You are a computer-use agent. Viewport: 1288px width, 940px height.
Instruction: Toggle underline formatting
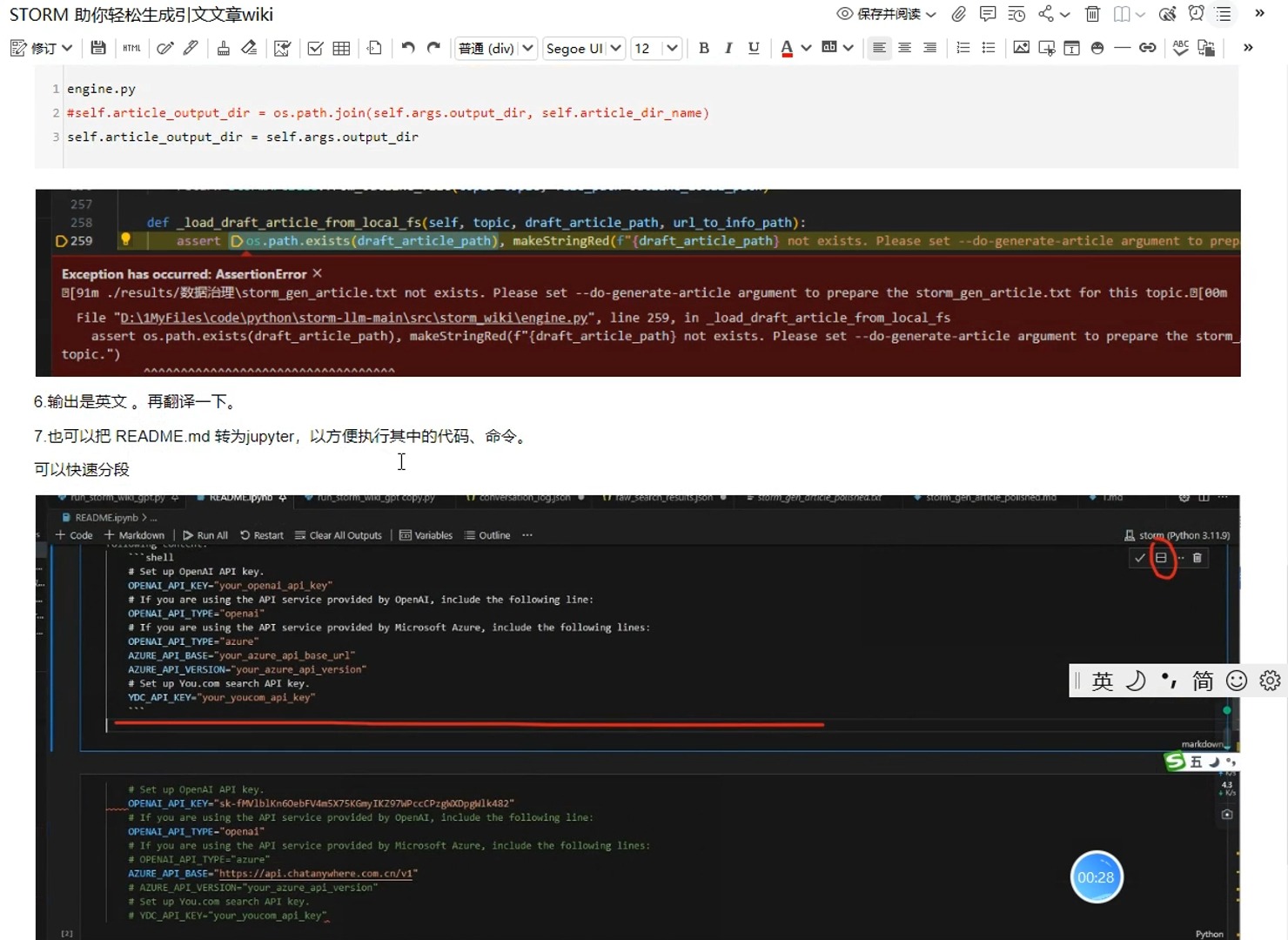[x=754, y=48]
